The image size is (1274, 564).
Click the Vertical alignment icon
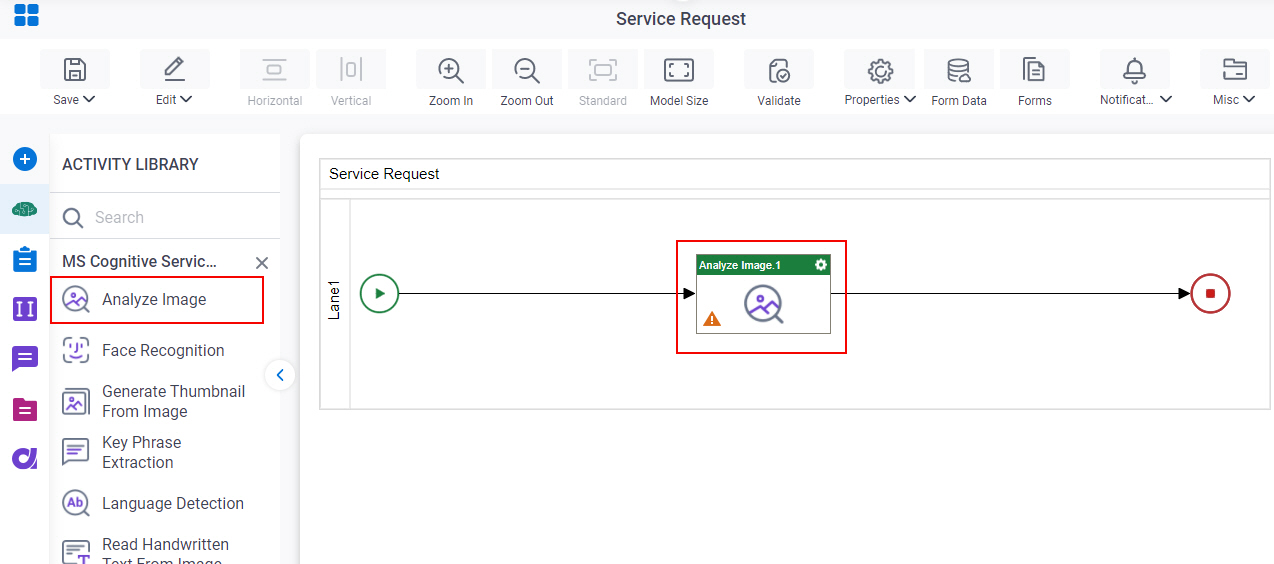coord(350,69)
